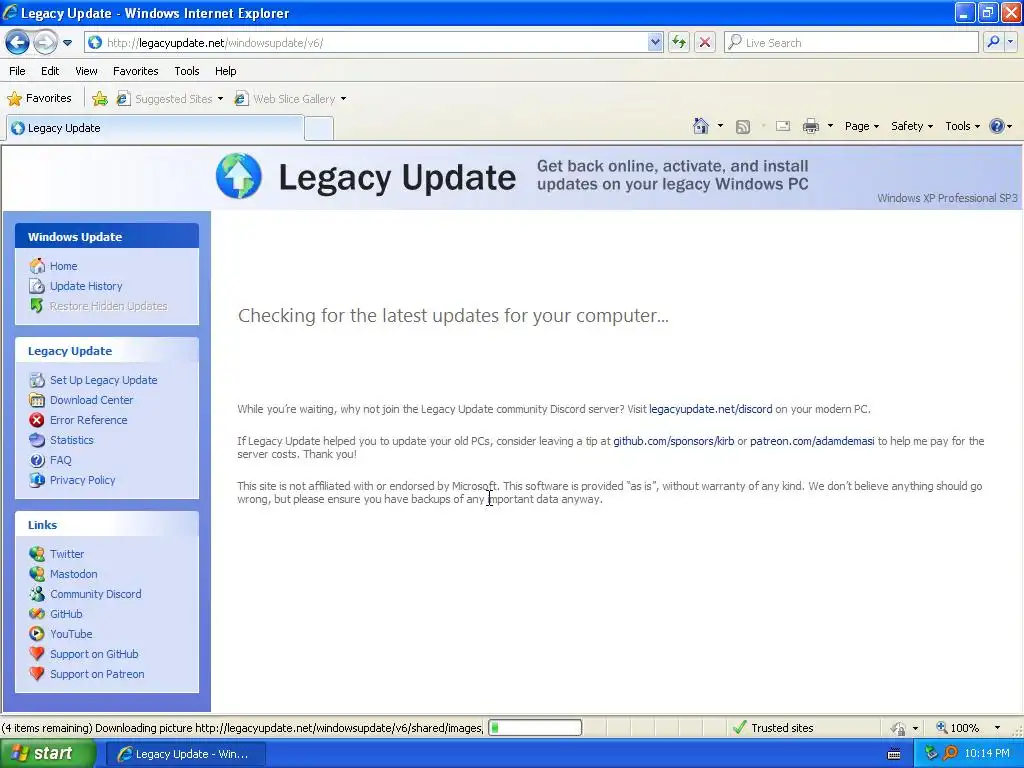The height and width of the screenshot is (768, 1024).
Task: Select the Legacy Update tab
Action: 155,128
